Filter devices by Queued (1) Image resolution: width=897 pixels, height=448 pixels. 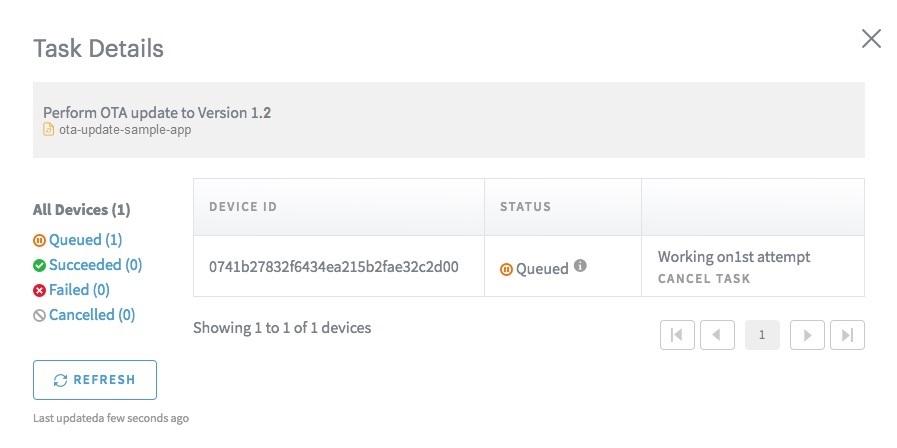85,240
